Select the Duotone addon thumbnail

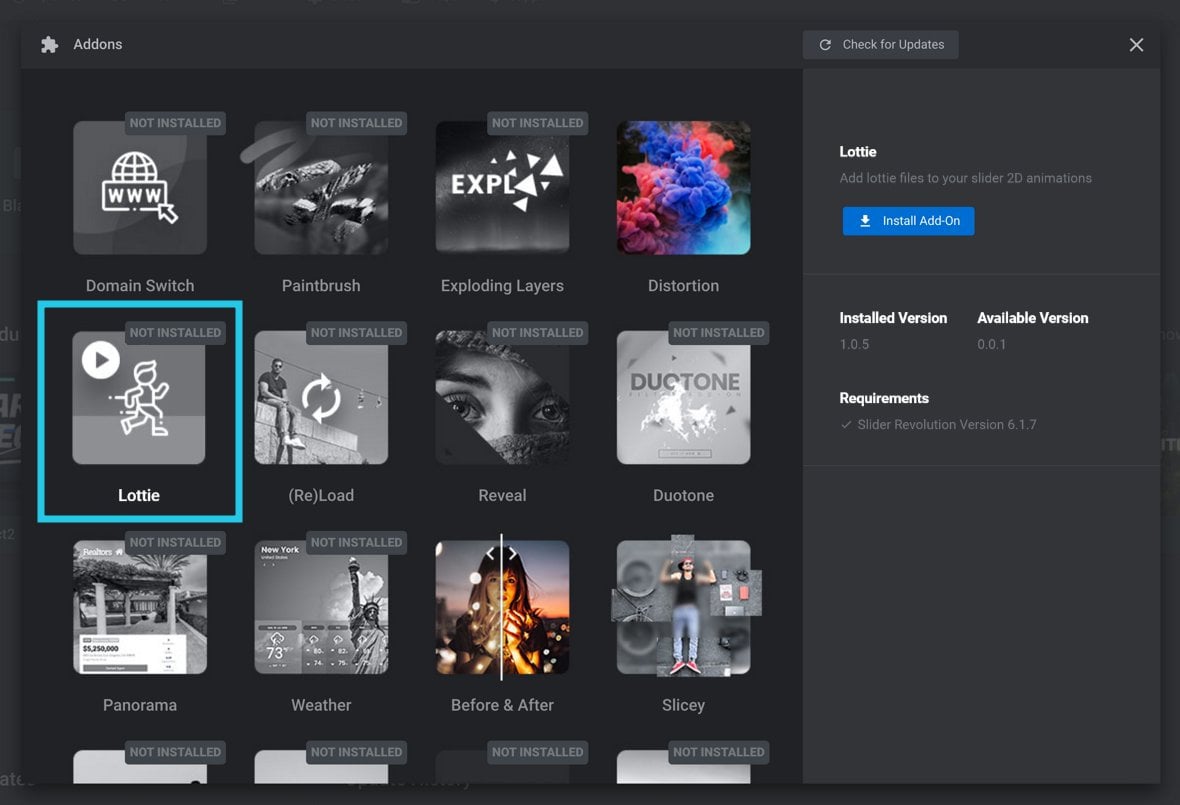click(x=683, y=397)
